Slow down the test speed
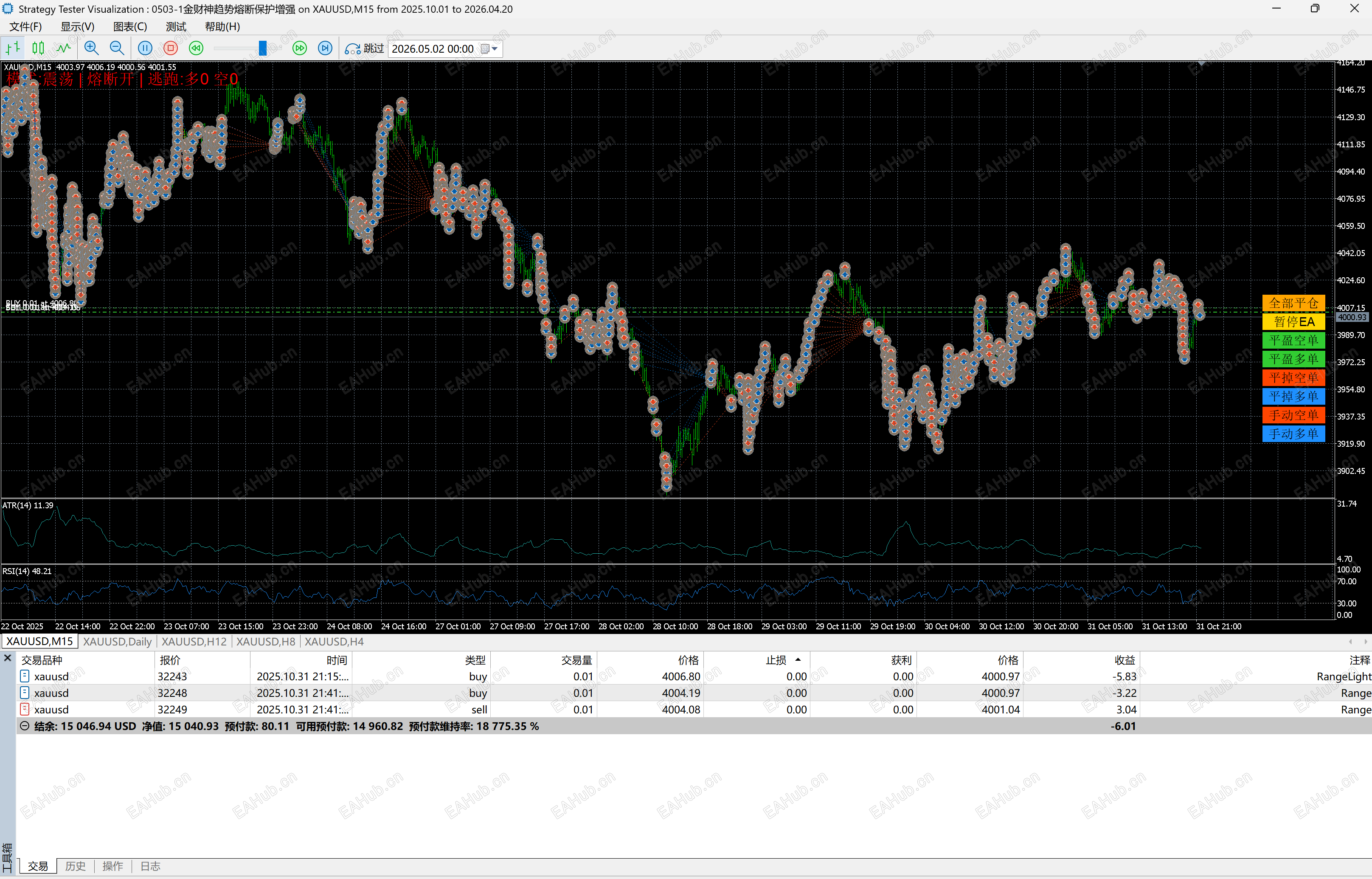The image size is (1372, 879). 196,48
